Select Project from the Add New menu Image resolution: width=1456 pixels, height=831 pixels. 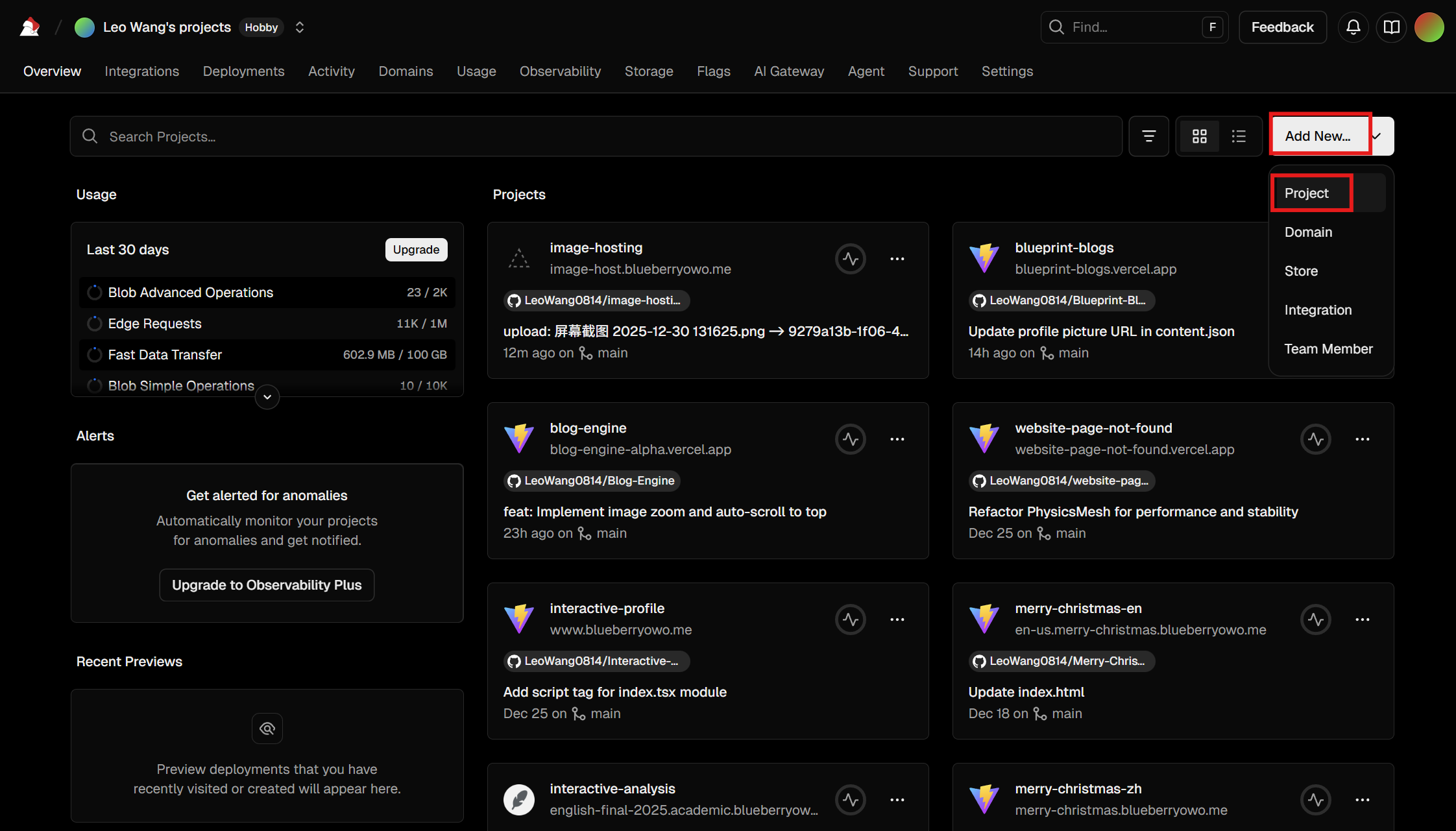pos(1306,193)
